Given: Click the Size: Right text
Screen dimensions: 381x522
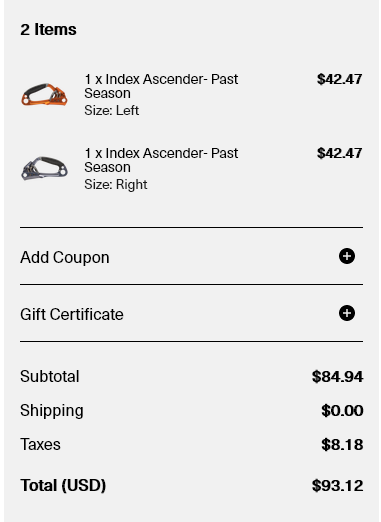Looking at the screenshot, I should [x=116, y=184].
